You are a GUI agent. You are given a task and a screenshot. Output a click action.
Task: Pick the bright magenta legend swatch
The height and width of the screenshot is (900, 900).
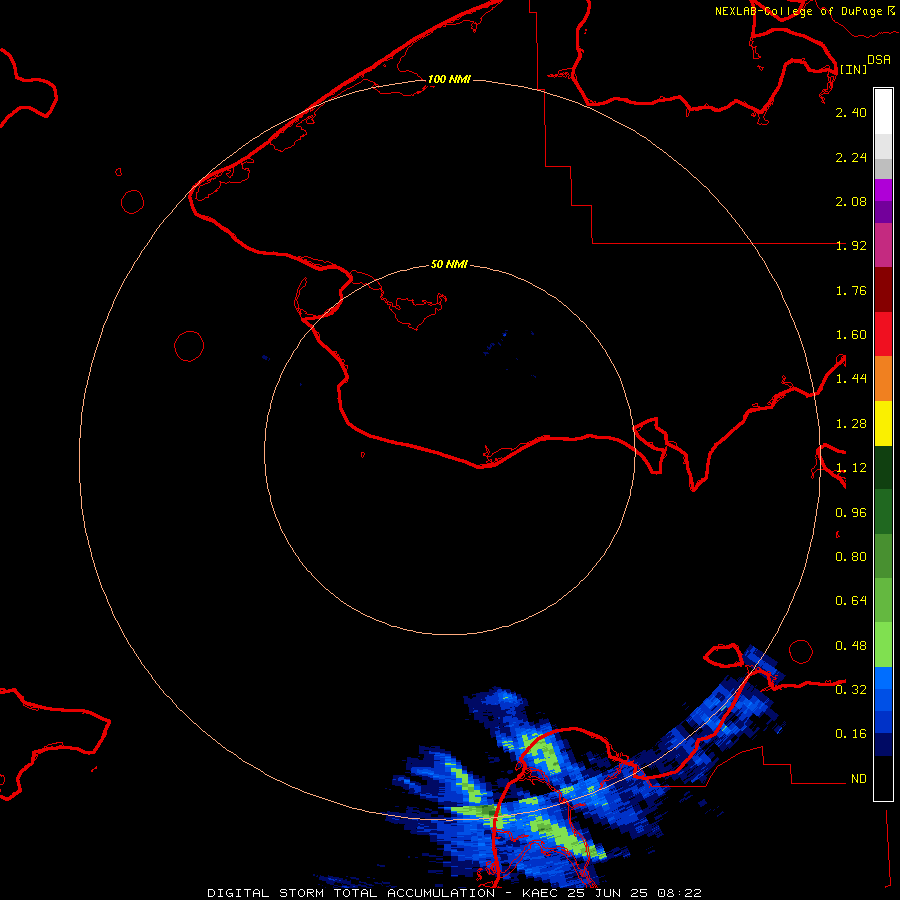883,190
